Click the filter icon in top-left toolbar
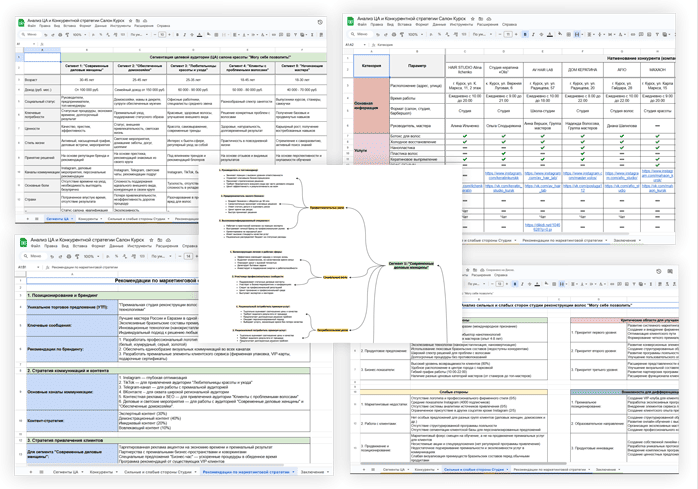The height and width of the screenshot is (489, 698). click(x=295, y=35)
